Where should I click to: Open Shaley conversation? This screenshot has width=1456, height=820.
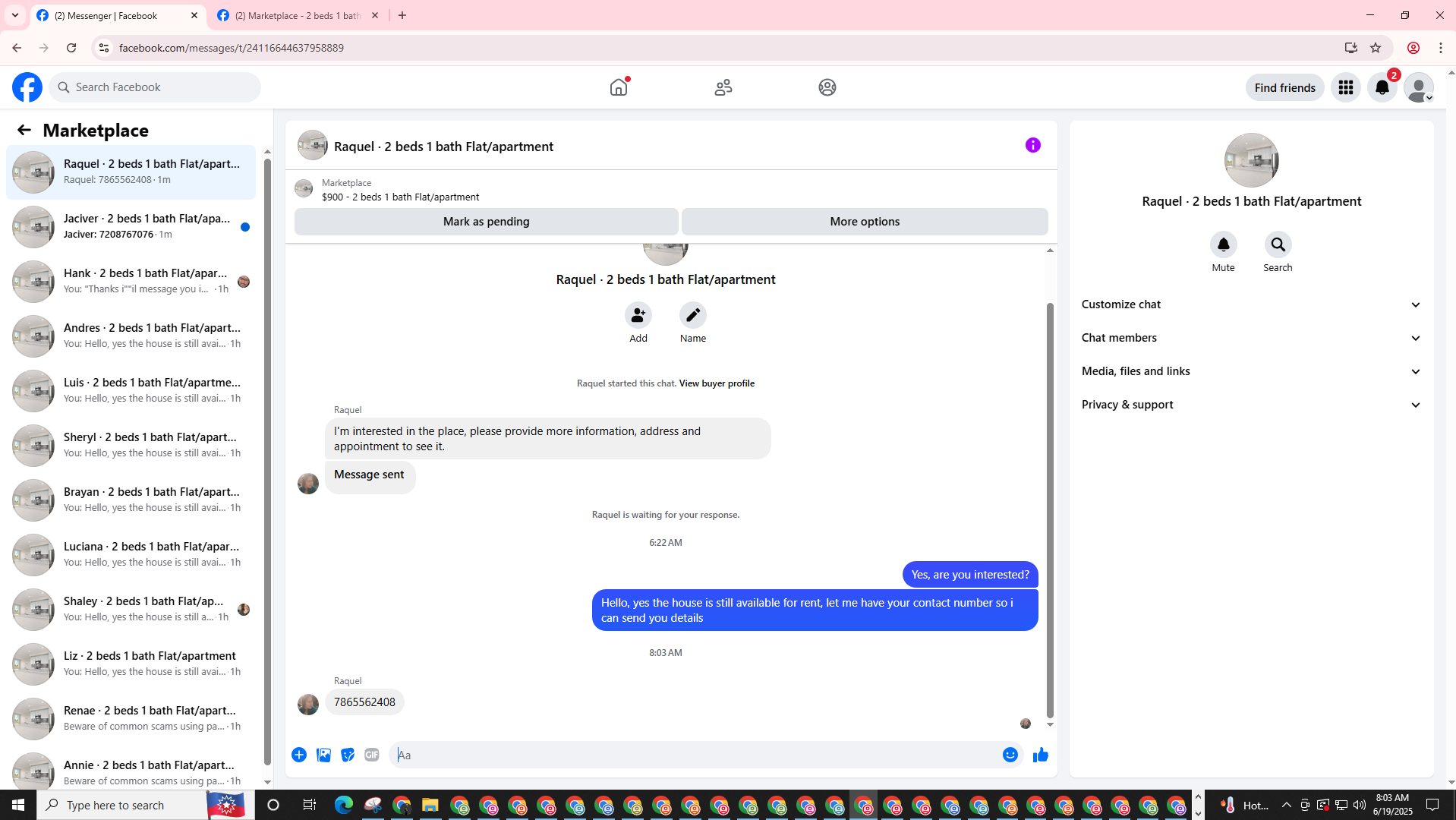(x=131, y=609)
